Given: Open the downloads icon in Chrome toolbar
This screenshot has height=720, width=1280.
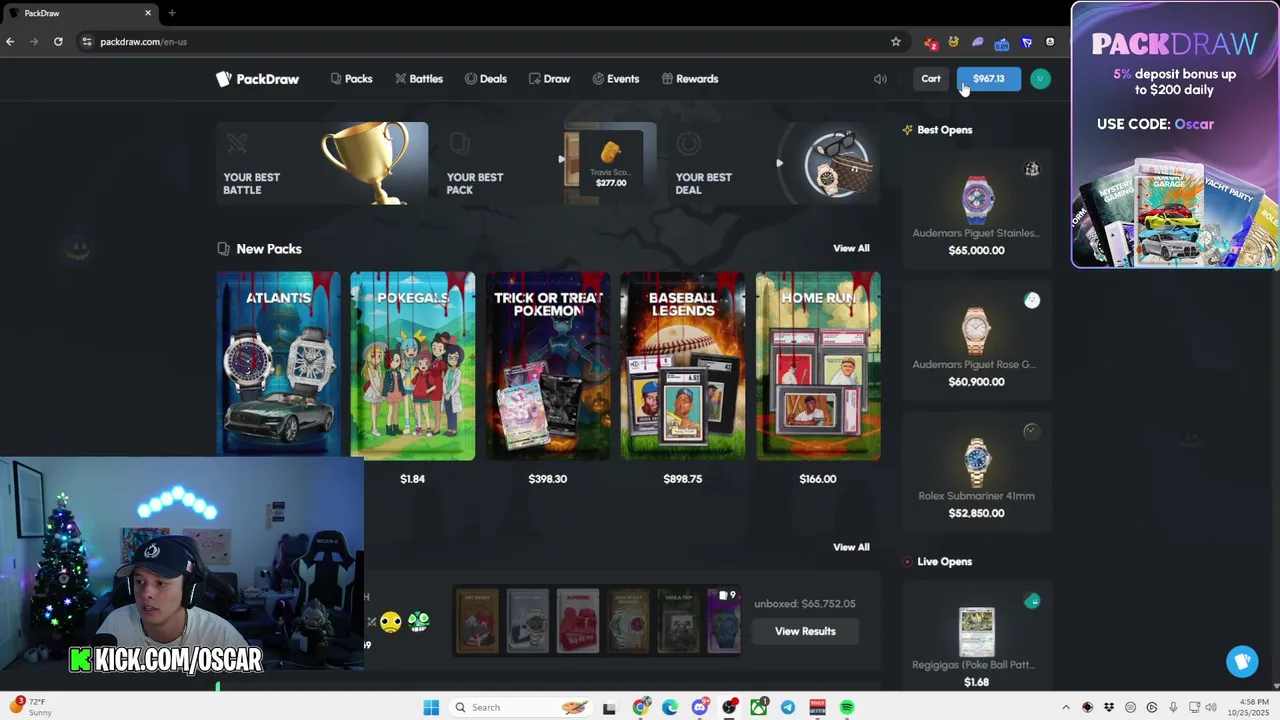Looking at the screenshot, I should (1050, 42).
